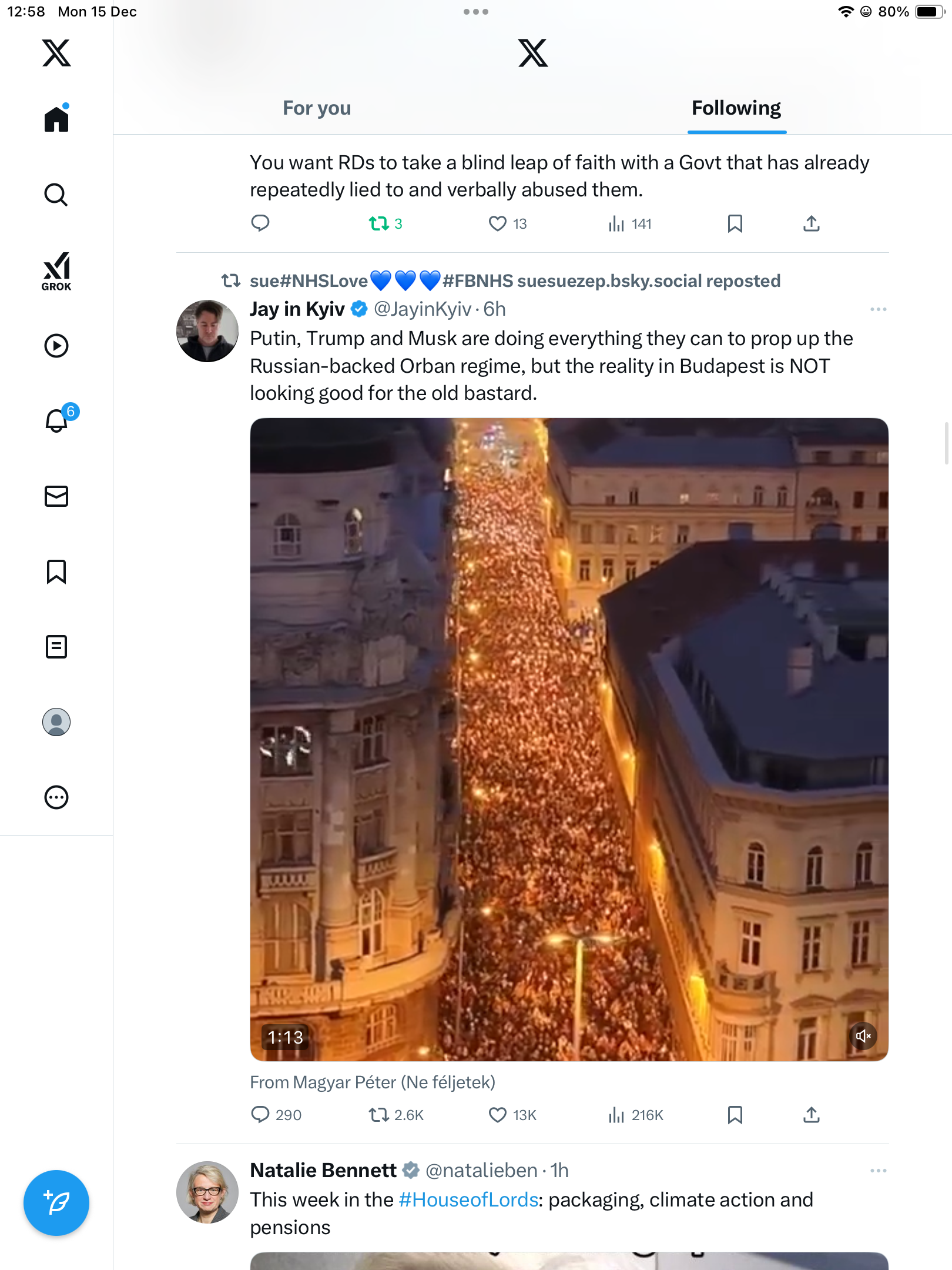
Task: Open the #HouseofLords hashtag link
Action: point(468,1199)
